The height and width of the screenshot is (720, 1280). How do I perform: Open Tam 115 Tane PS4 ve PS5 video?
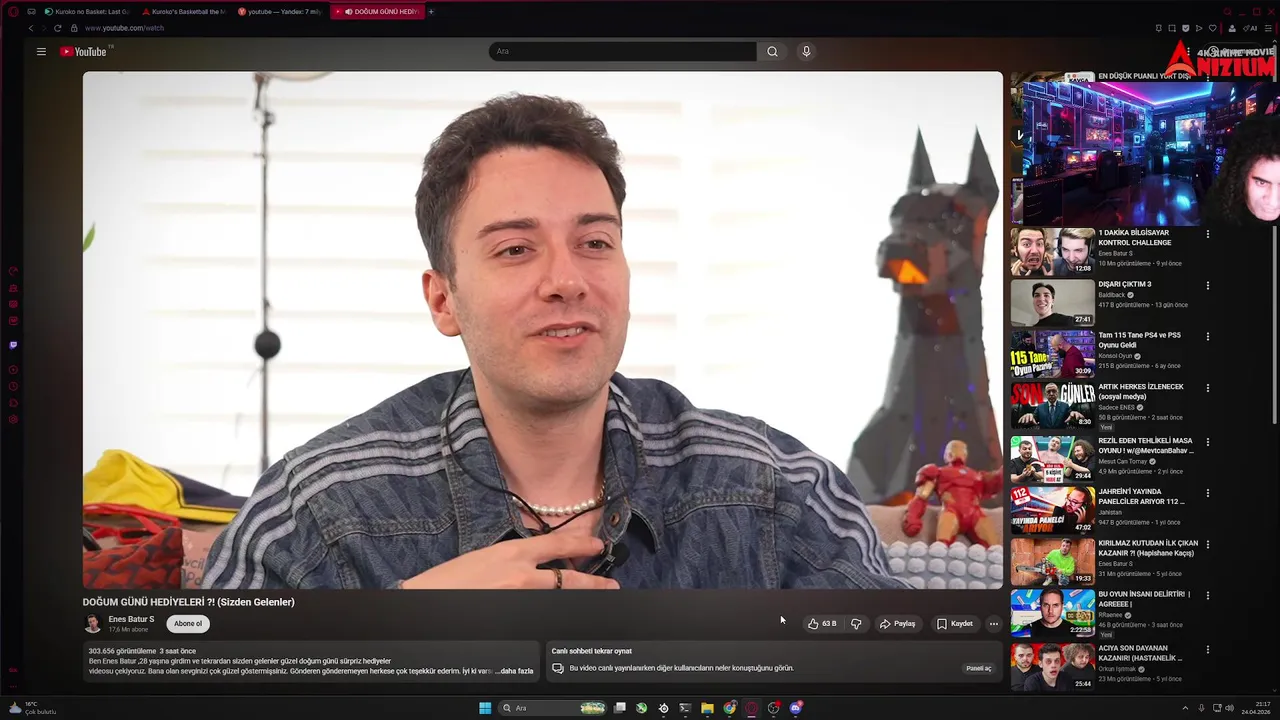point(1139,340)
